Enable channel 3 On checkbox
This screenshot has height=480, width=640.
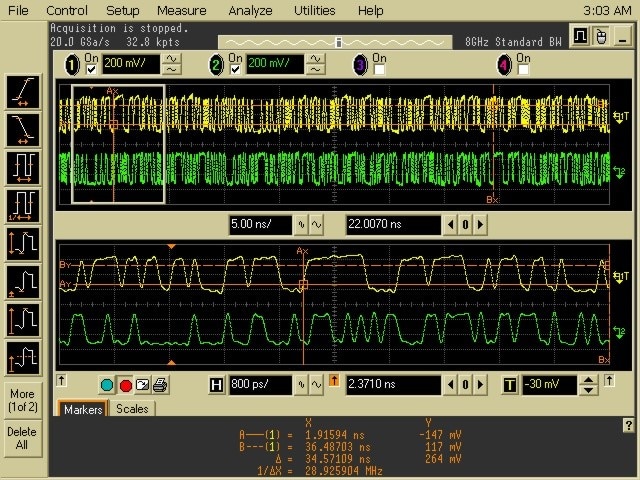[379, 69]
